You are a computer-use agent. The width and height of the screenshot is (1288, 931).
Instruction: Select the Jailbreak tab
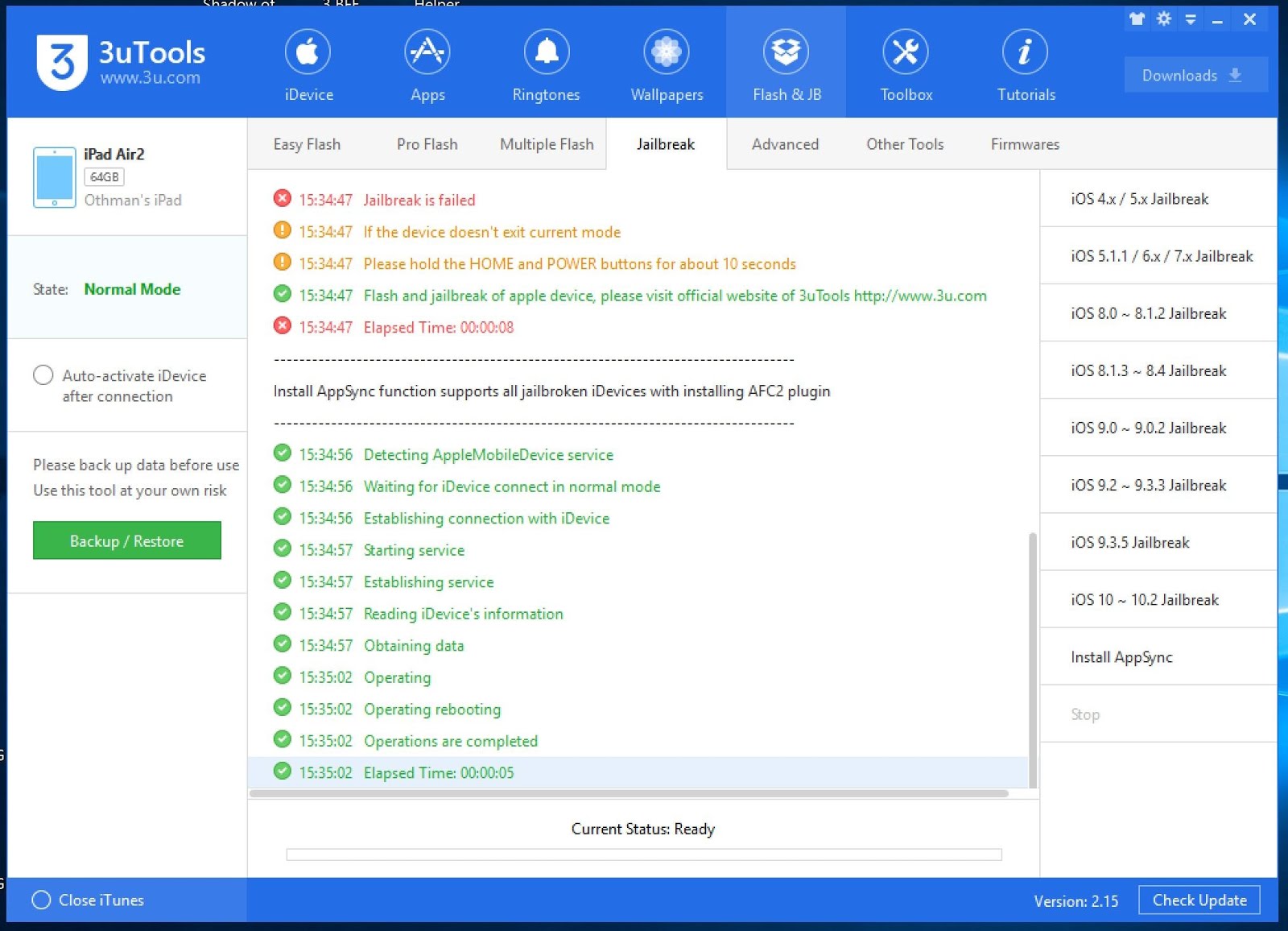click(666, 144)
